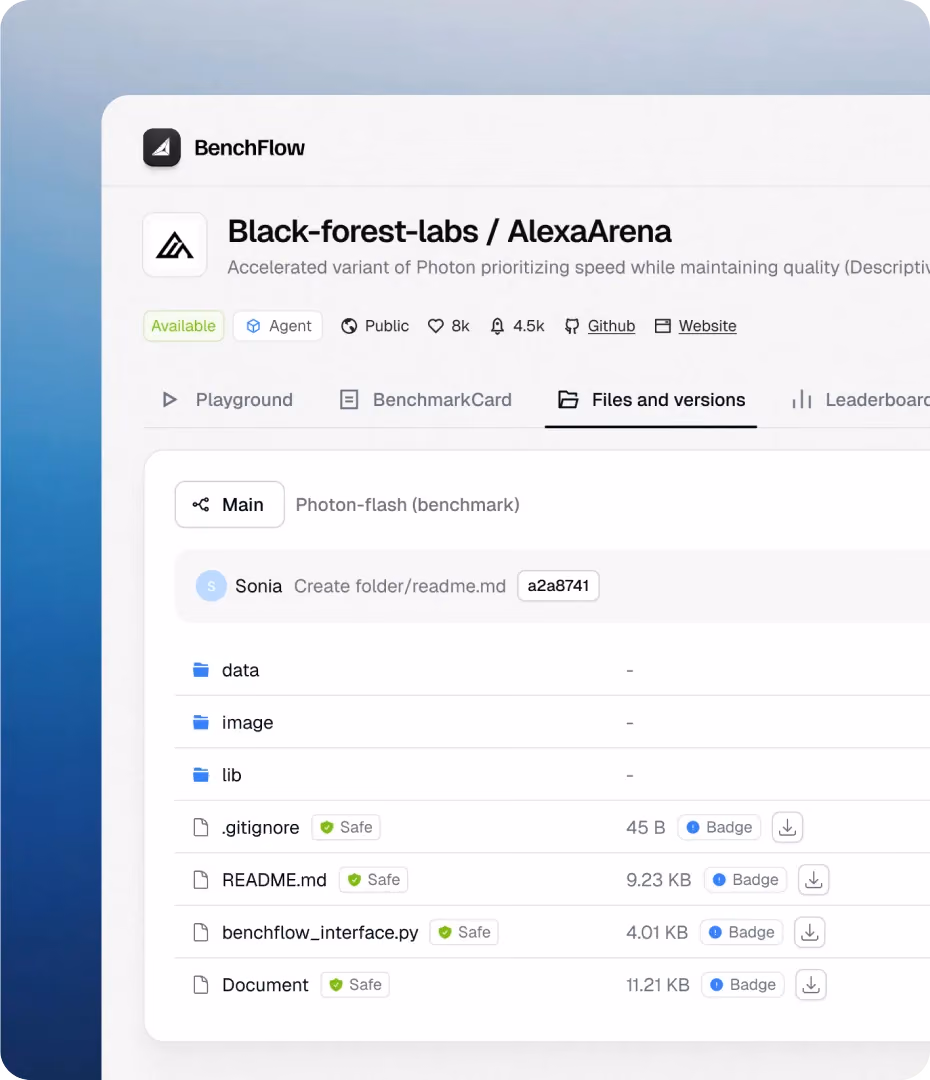Switch to the BenchmarkCard tab
The image size is (930, 1080).
426,399
